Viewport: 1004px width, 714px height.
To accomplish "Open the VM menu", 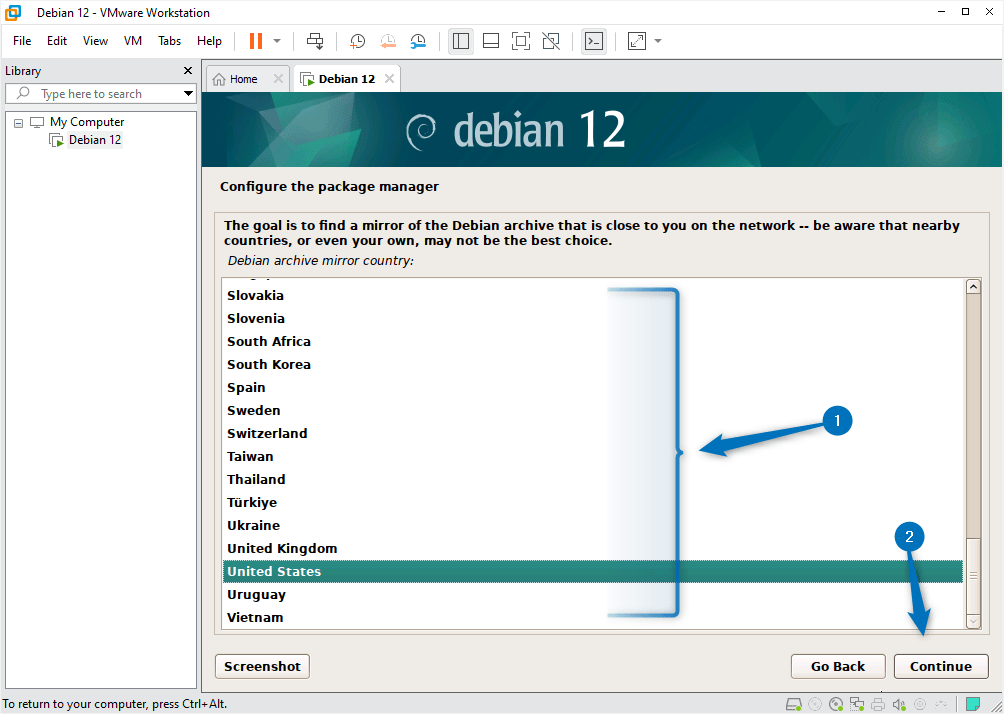I will click(x=133, y=41).
